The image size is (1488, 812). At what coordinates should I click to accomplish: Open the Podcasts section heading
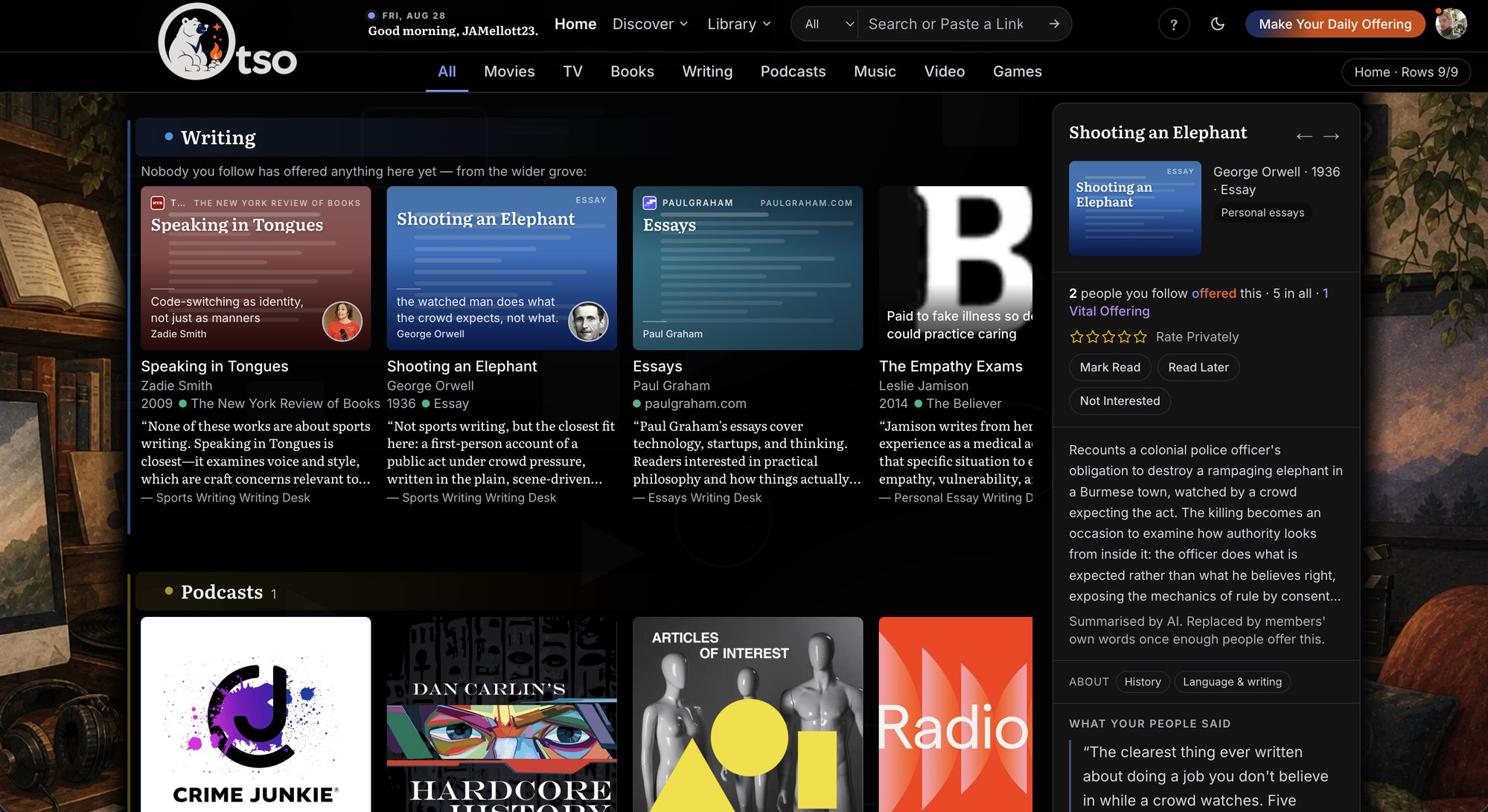222,592
